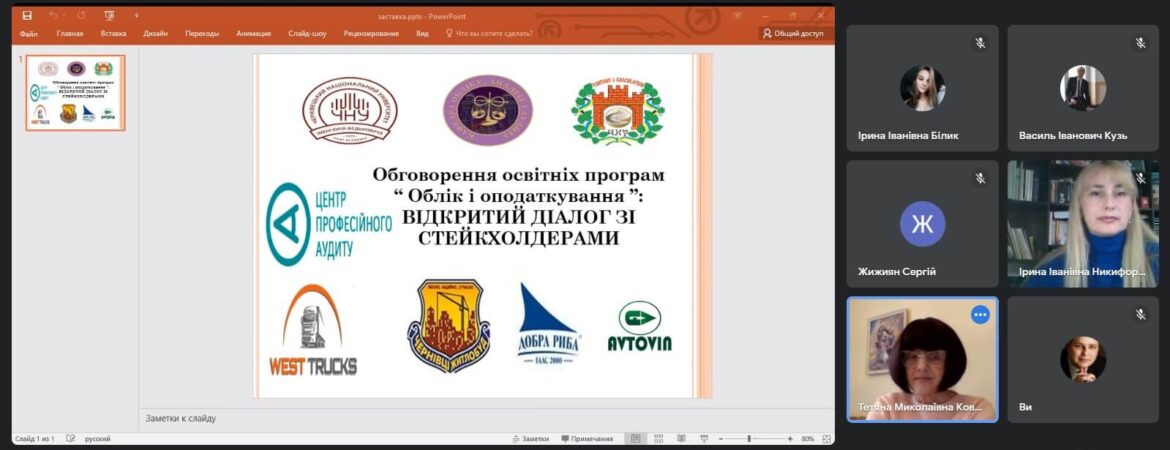
Task: Click the red fortress emblem on slide
Action: (617, 110)
